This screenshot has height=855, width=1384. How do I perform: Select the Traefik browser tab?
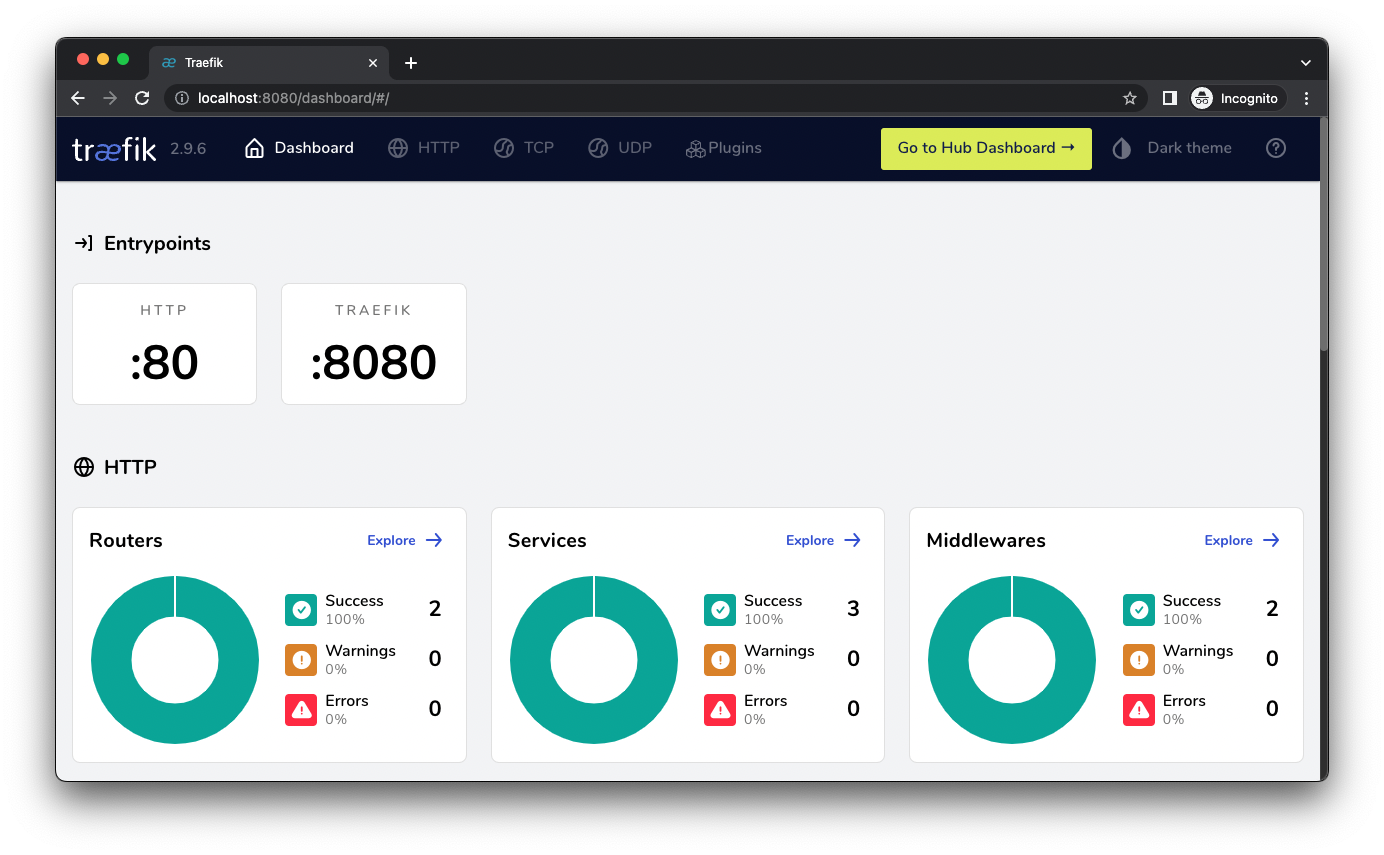tap(268, 62)
